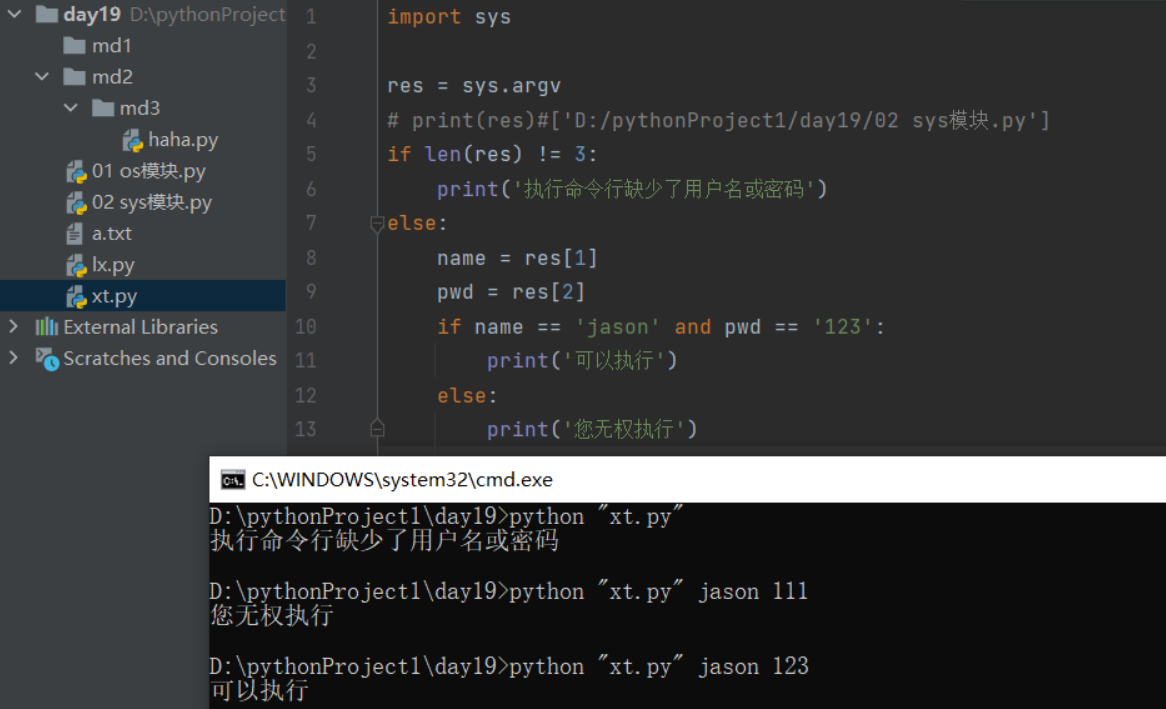The image size is (1166, 709).
Task: Click the a.txt text file icon
Action: pos(74,234)
